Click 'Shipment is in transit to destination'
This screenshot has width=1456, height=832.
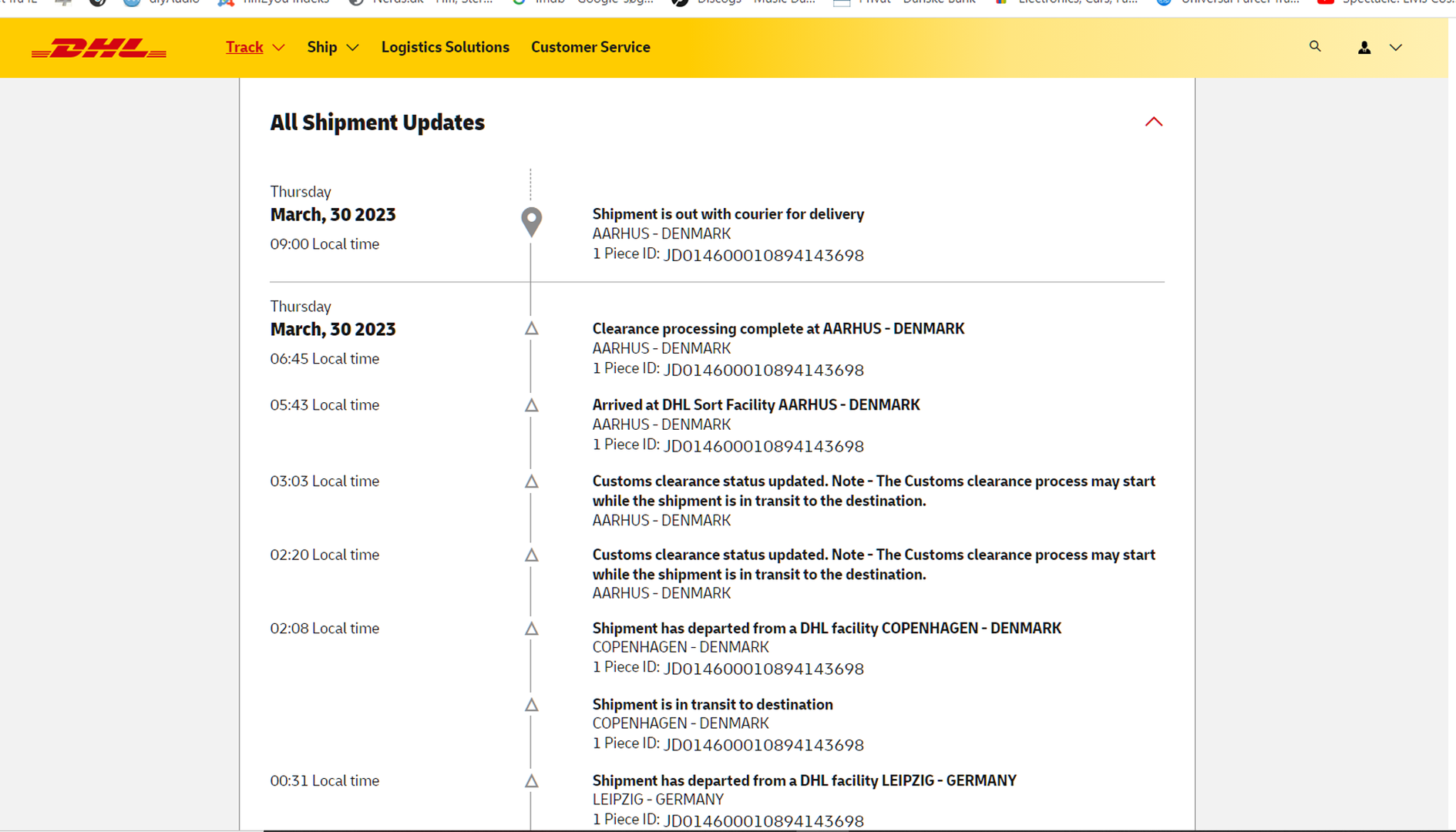pos(712,705)
